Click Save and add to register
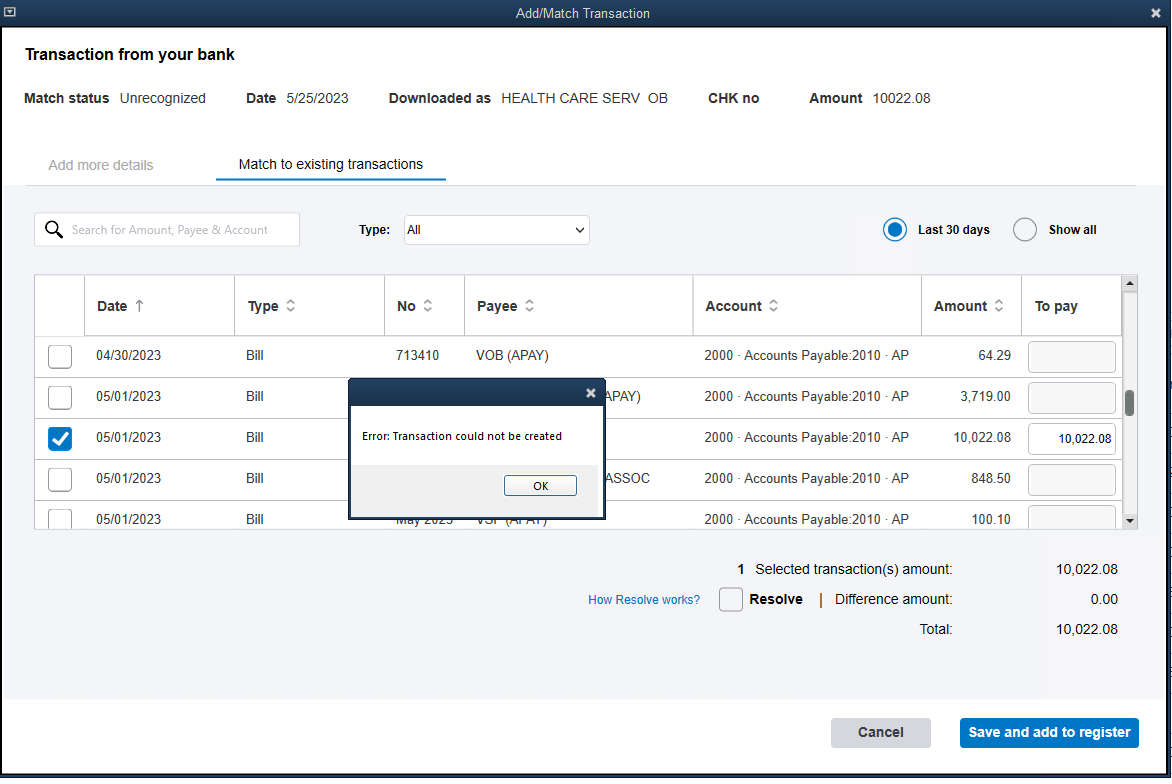Screen dimensions: 1172x784 coord(1049,732)
